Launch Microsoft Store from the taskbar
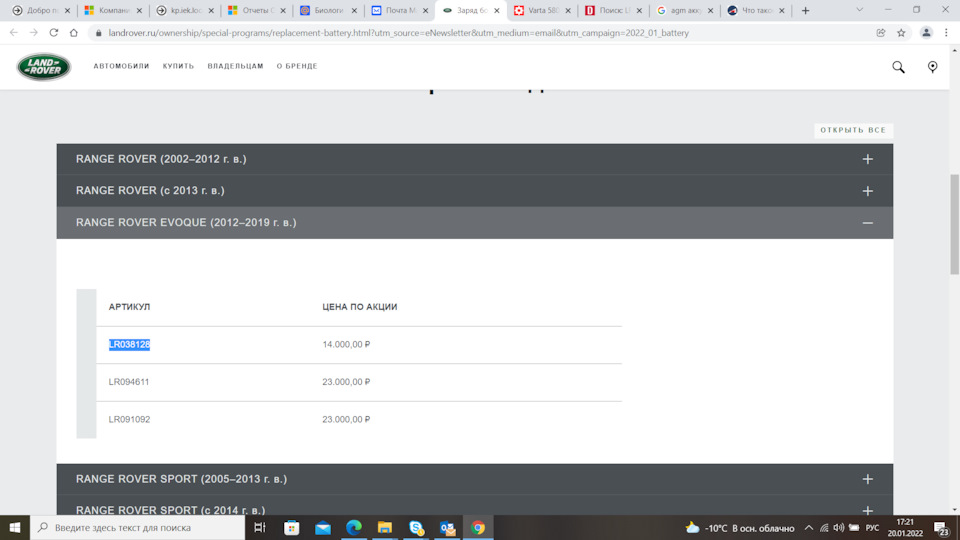 (291, 527)
